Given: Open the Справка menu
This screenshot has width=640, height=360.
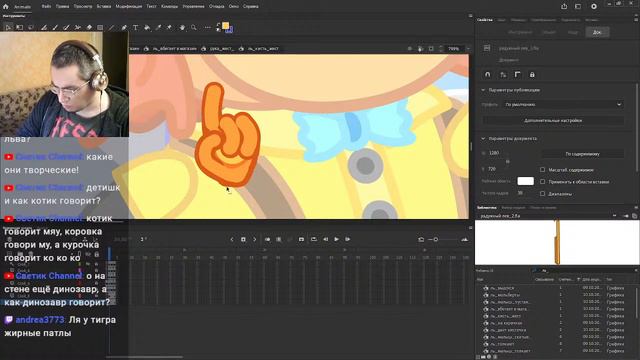Looking at the screenshot, I should click(x=250, y=7).
